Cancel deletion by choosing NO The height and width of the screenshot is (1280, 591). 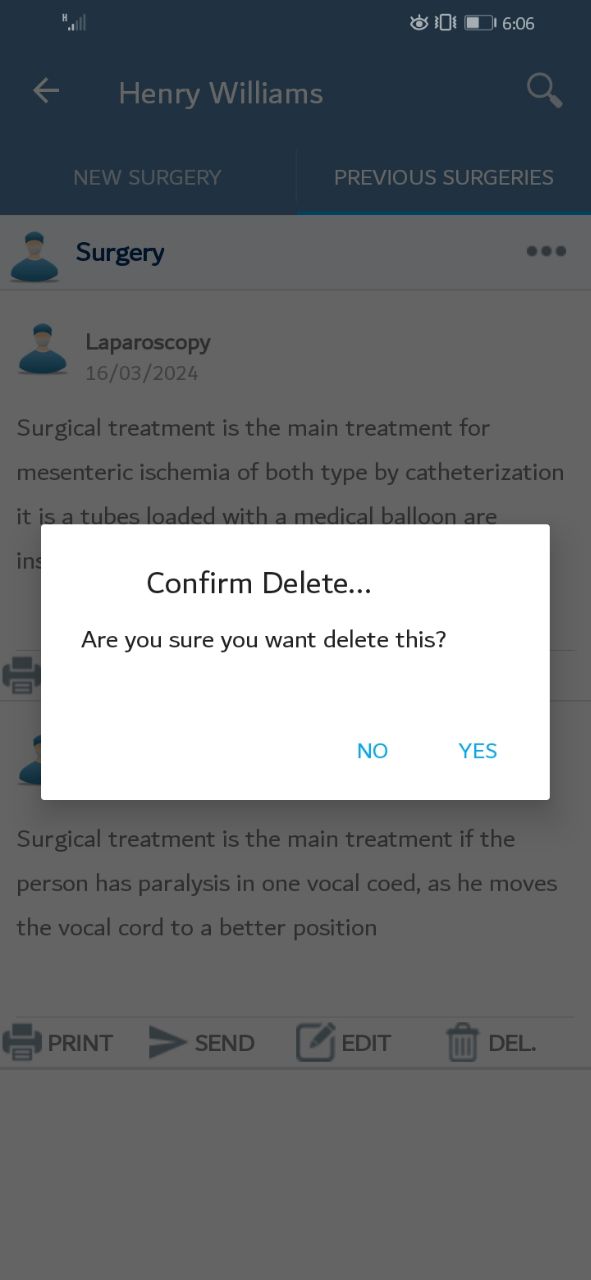tap(372, 751)
